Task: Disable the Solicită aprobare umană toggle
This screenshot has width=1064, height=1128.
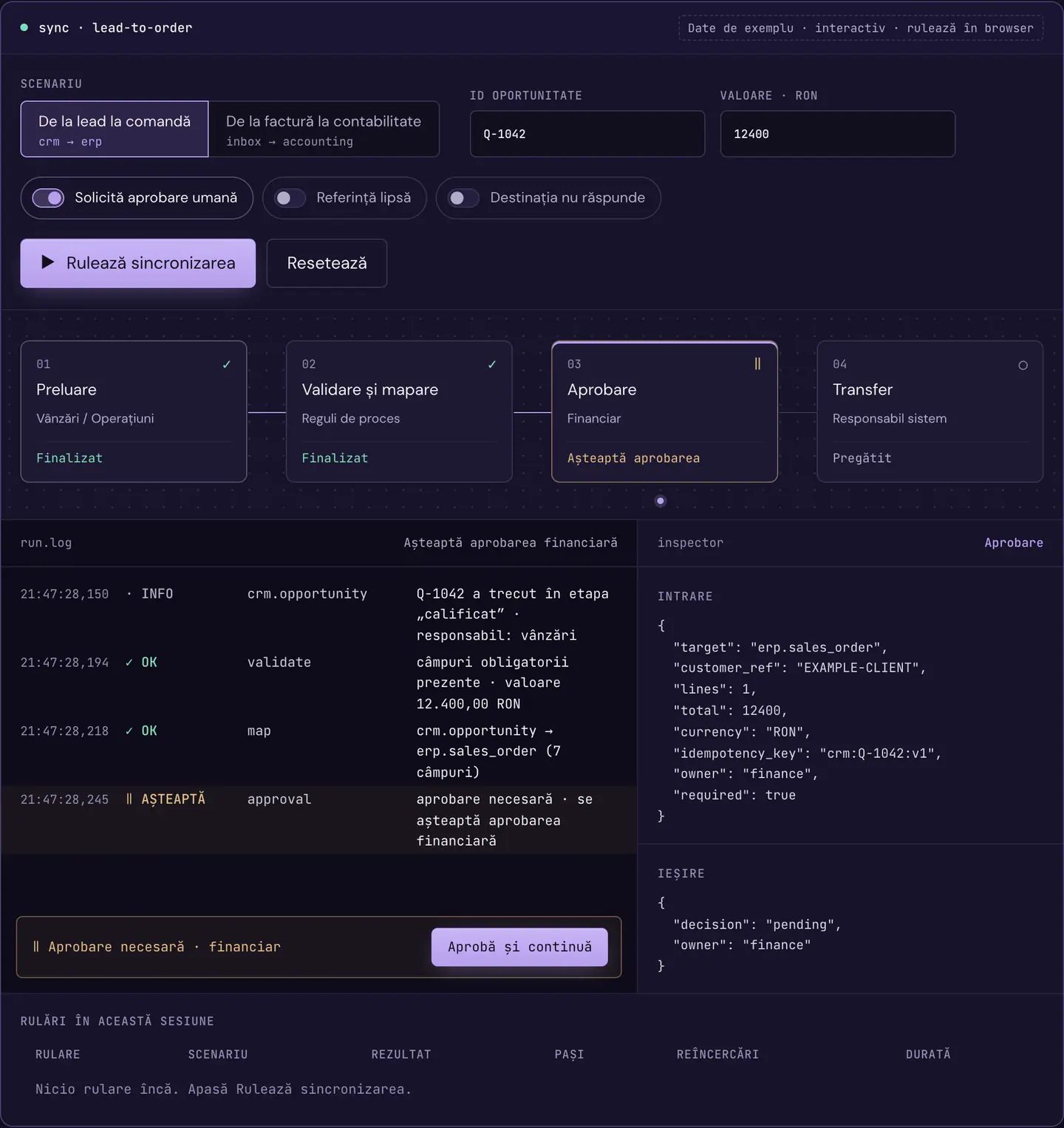Action: tap(48, 198)
